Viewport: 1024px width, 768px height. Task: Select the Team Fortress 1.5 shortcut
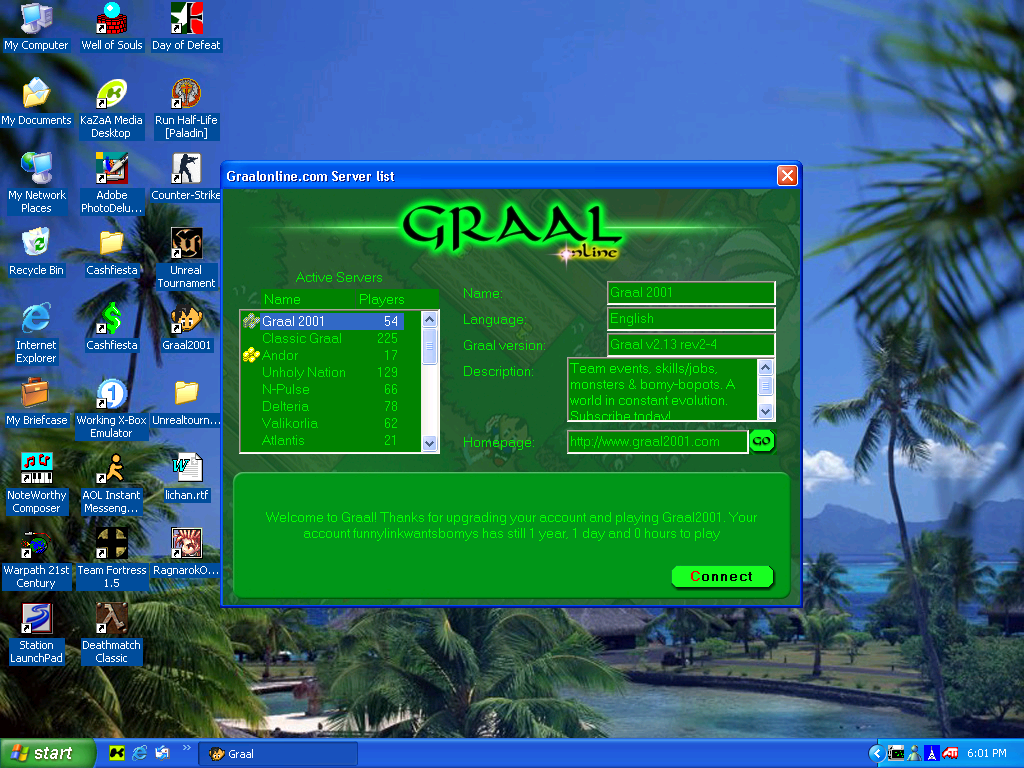point(112,559)
